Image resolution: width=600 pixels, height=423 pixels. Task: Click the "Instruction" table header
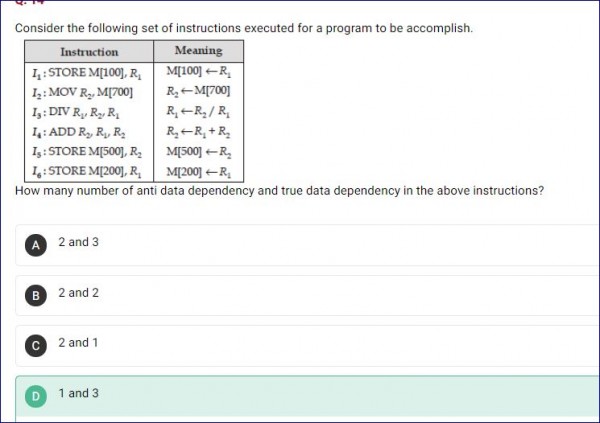point(89,51)
